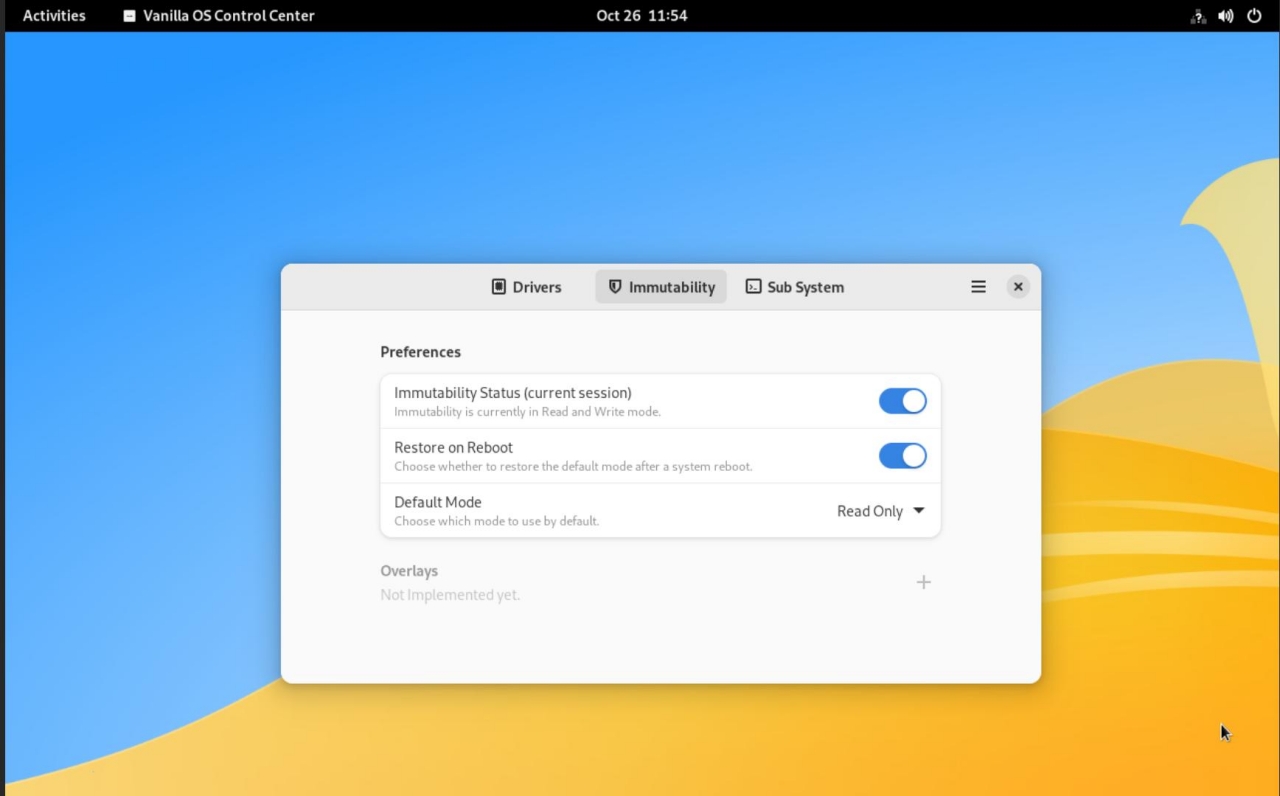
Task: Switch to the Sub System tab
Action: coord(794,286)
